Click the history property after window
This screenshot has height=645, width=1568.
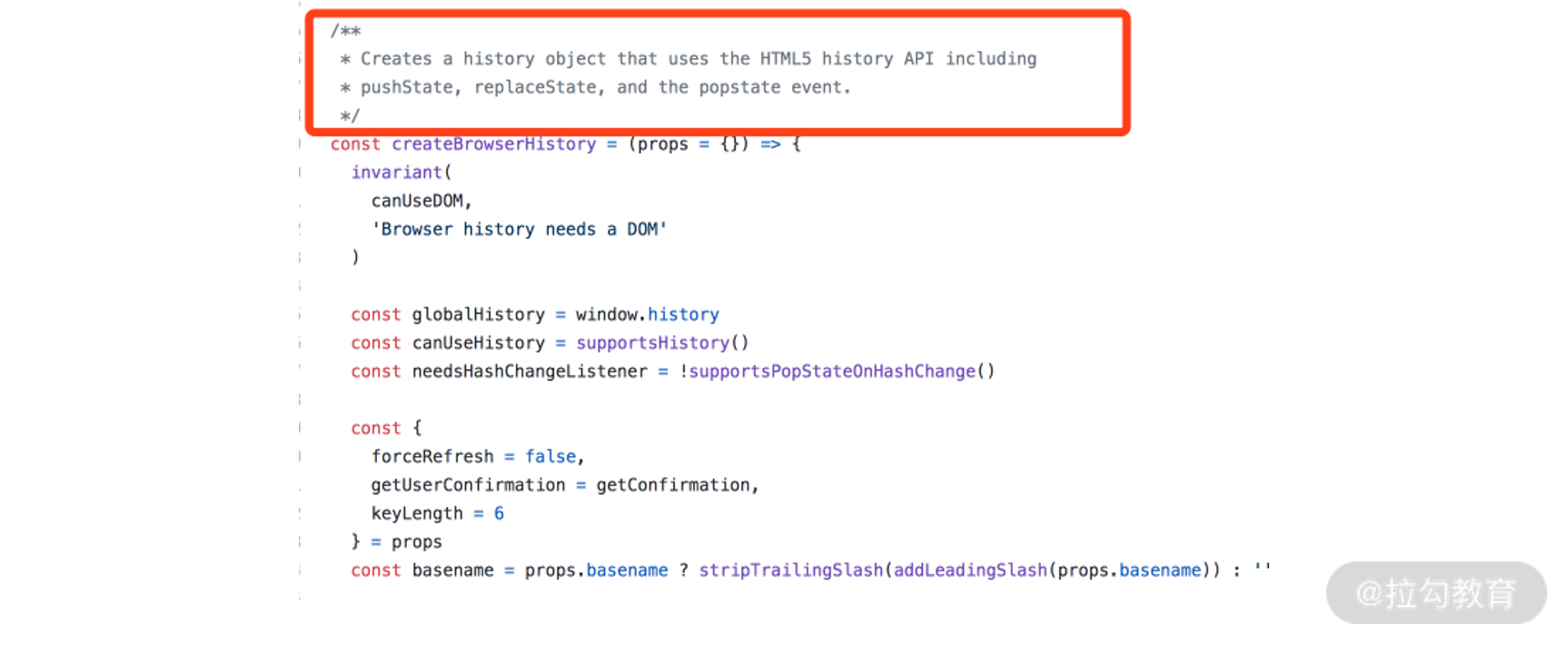coord(683,315)
